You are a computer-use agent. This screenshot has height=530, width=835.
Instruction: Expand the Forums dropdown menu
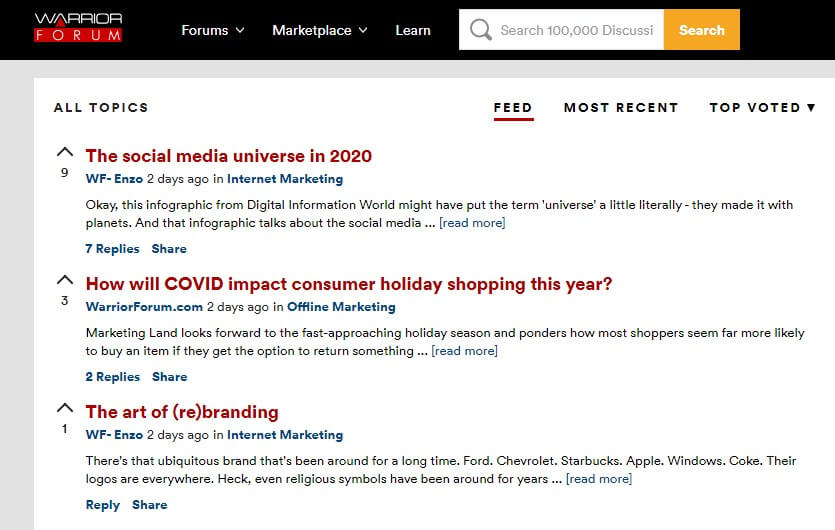(213, 30)
